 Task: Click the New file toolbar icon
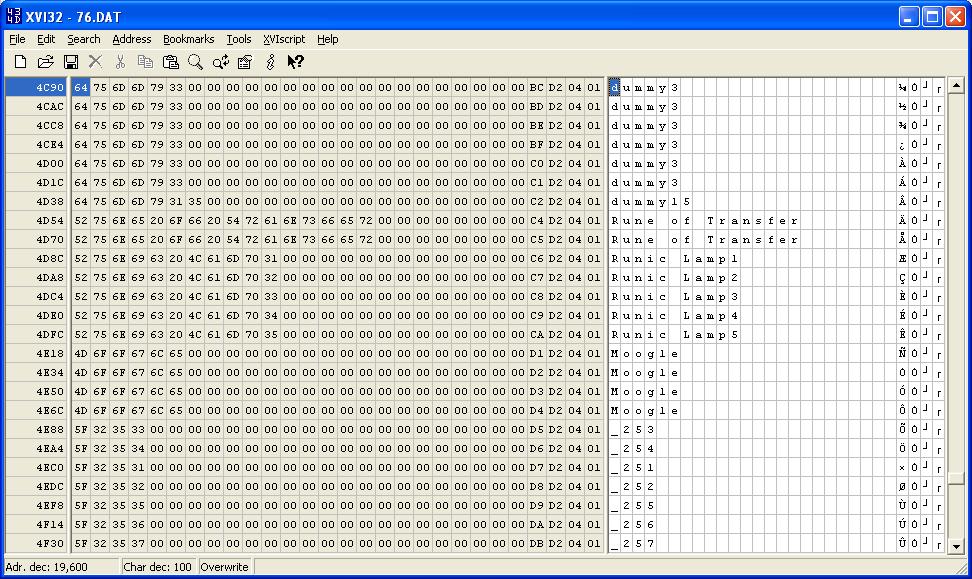click(20, 61)
